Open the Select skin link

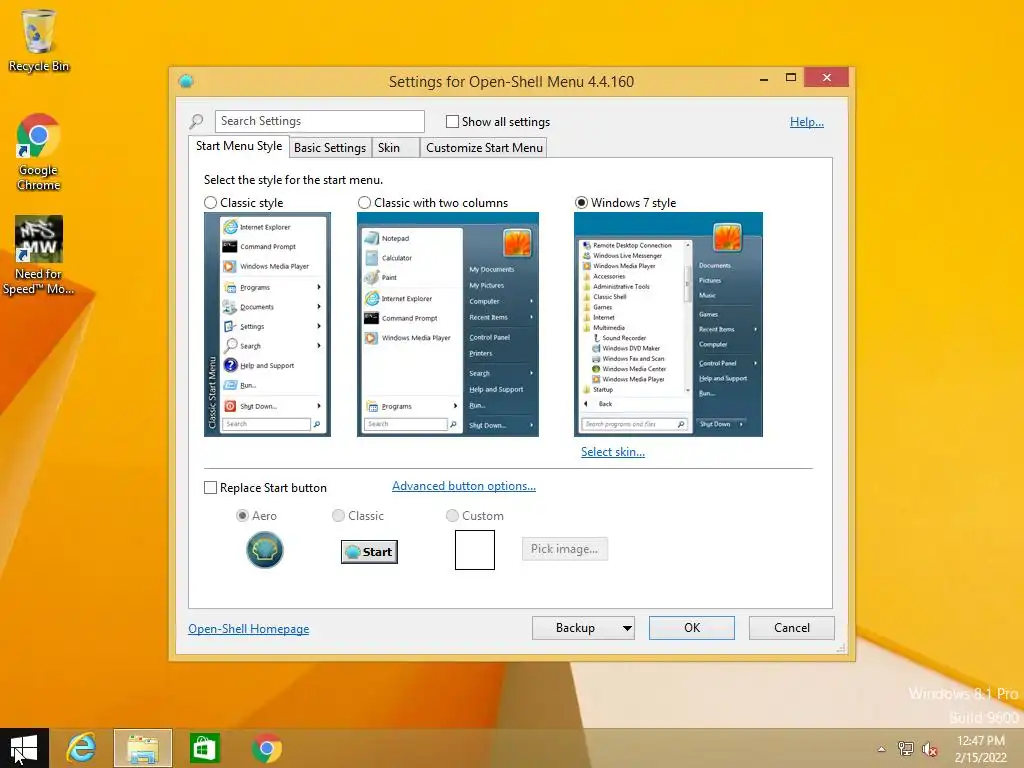[613, 452]
